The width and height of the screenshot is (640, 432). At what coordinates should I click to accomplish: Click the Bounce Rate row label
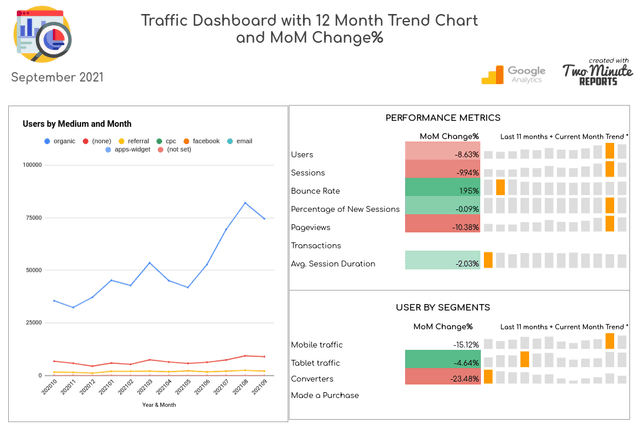click(315, 191)
